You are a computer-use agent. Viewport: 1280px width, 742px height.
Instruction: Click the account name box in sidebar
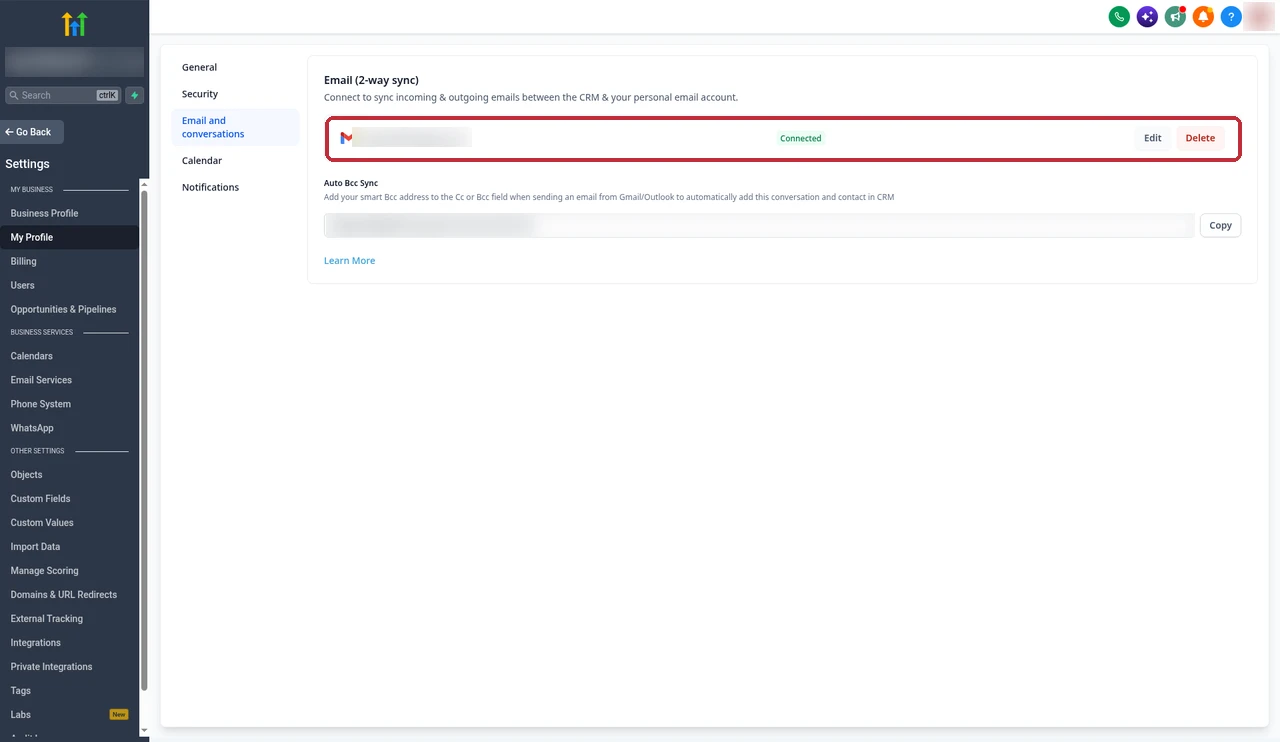coord(75,62)
